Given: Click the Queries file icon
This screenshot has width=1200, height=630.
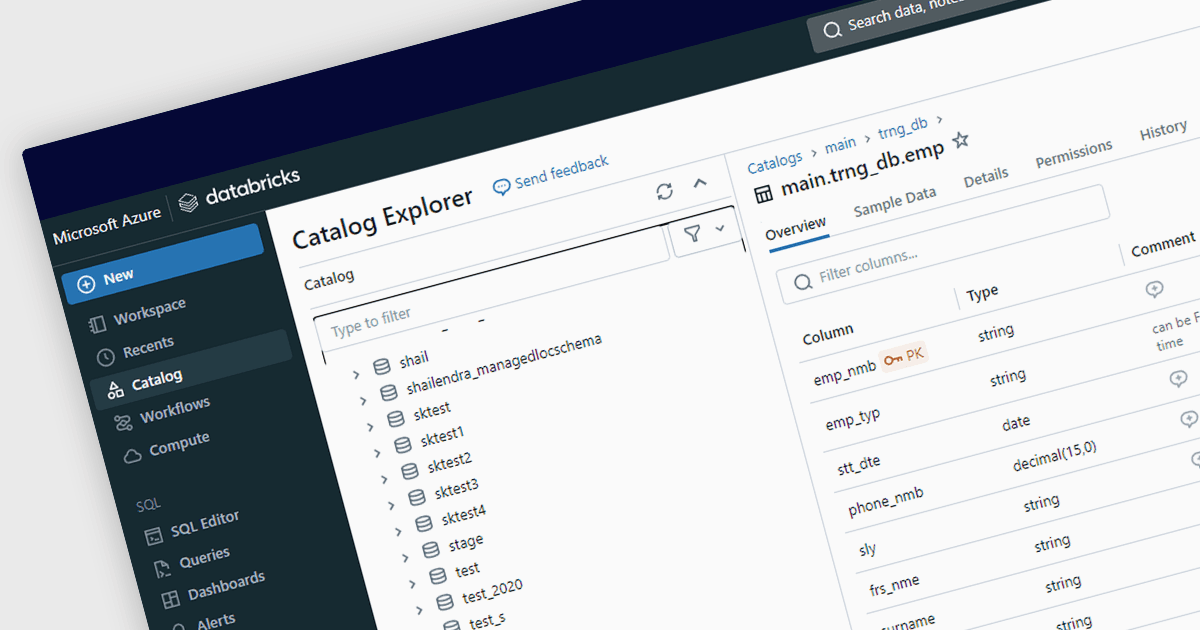Looking at the screenshot, I should tap(162, 569).
